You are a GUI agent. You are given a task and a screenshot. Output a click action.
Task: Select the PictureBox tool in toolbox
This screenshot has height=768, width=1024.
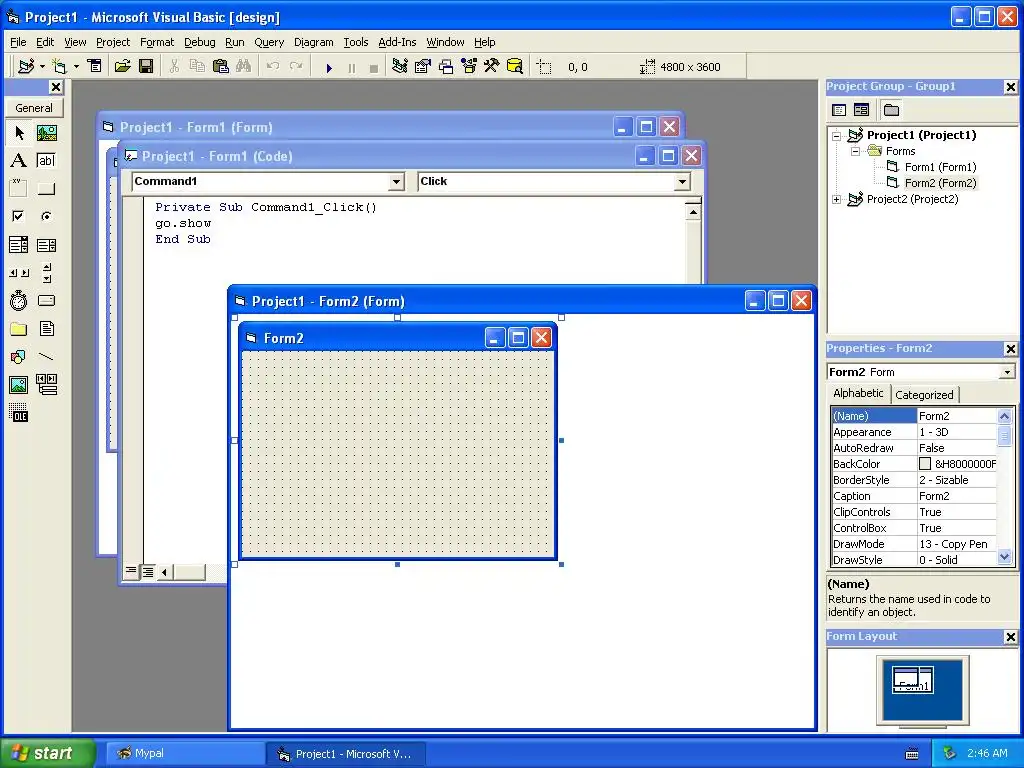pyautogui.click(x=46, y=133)
